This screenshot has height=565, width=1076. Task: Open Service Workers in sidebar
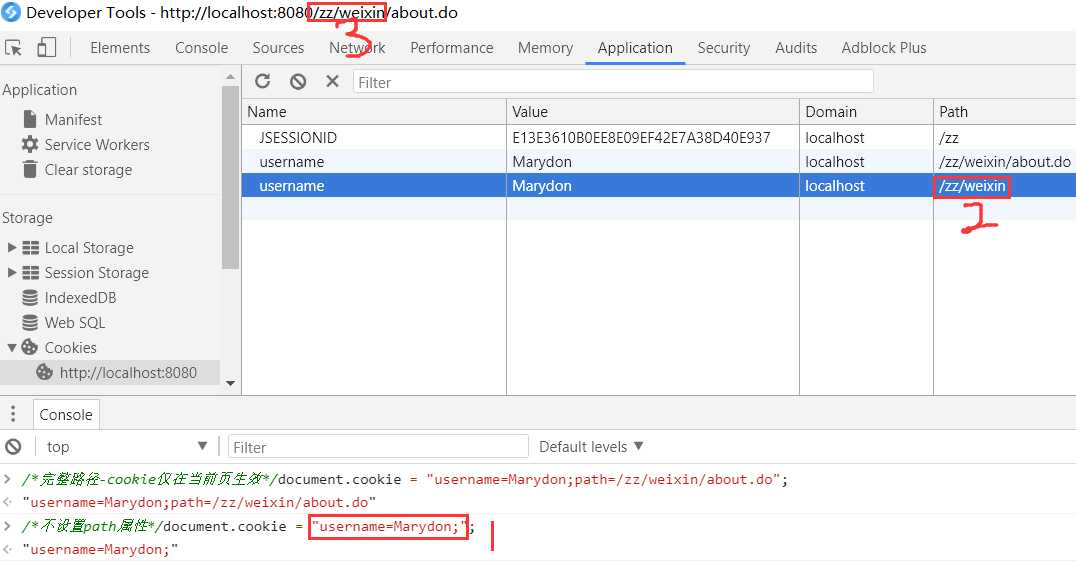tap(97, 144)
